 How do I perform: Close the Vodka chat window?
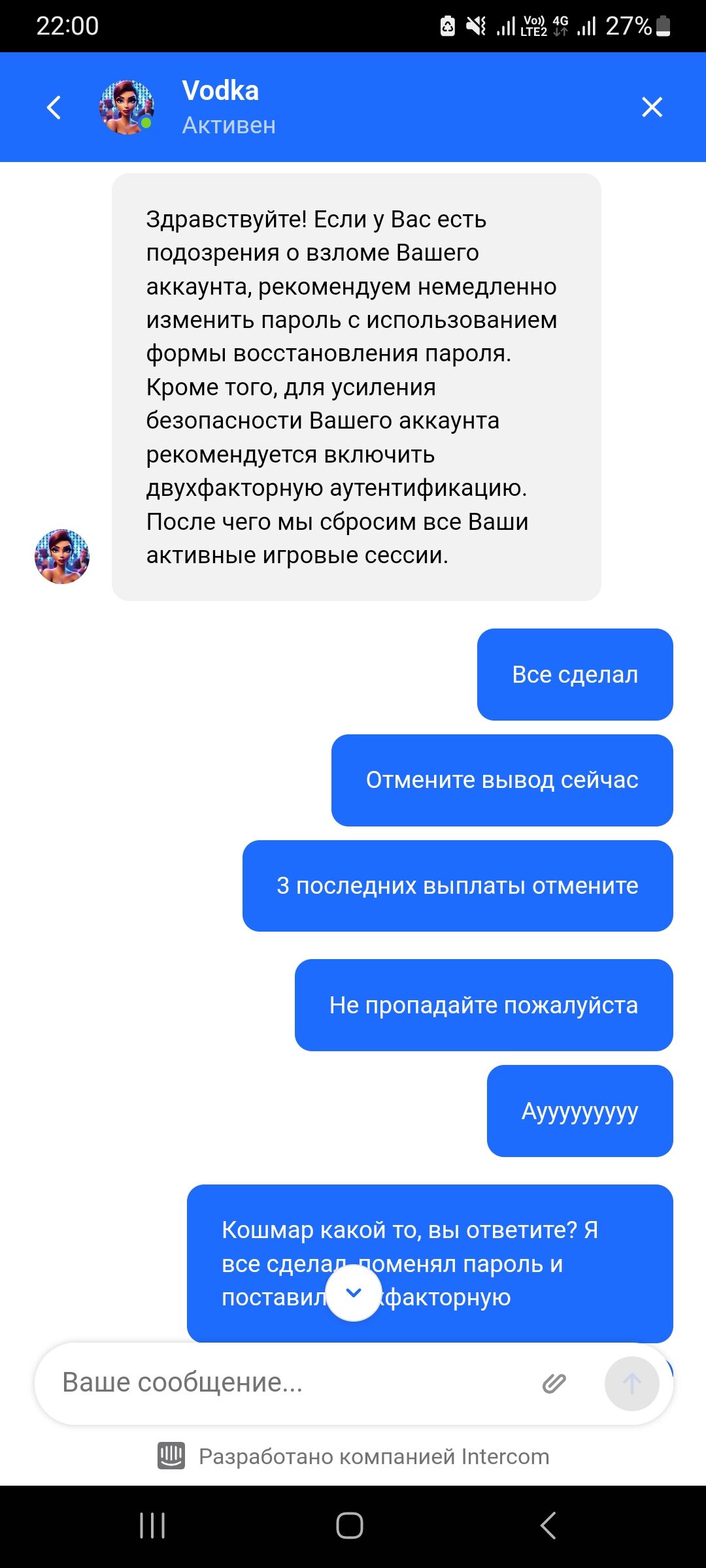coord(652,107)
